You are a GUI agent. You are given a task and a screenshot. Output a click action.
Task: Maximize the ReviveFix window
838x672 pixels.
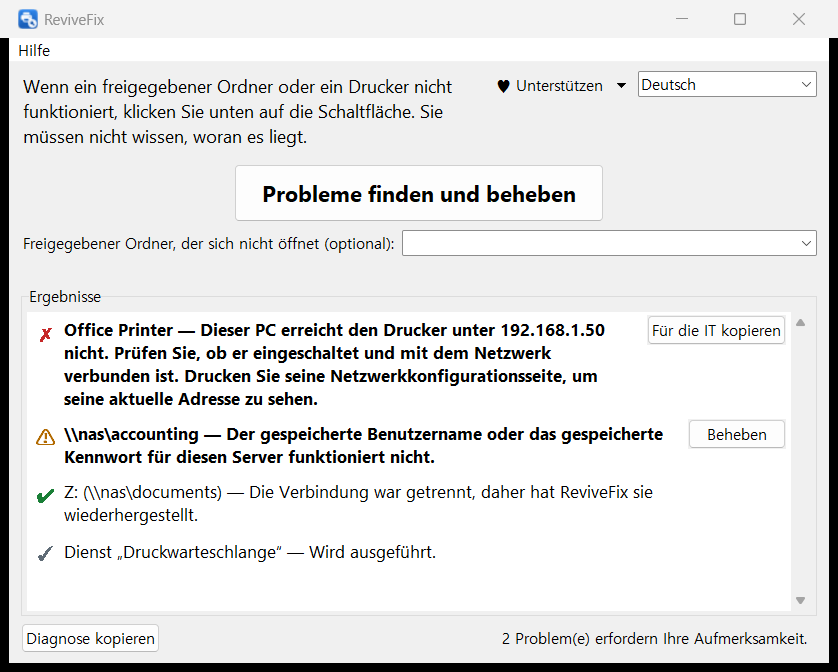(x=740, y=19)
